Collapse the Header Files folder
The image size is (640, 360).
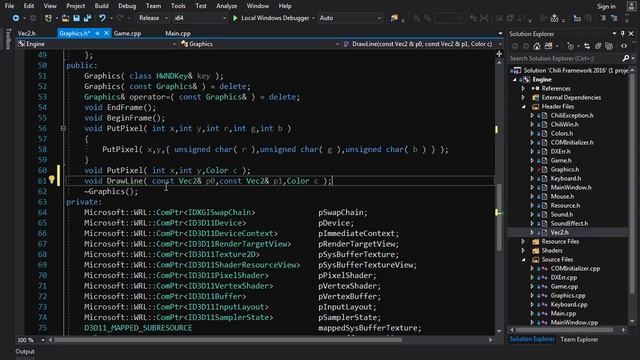point(523,107)
